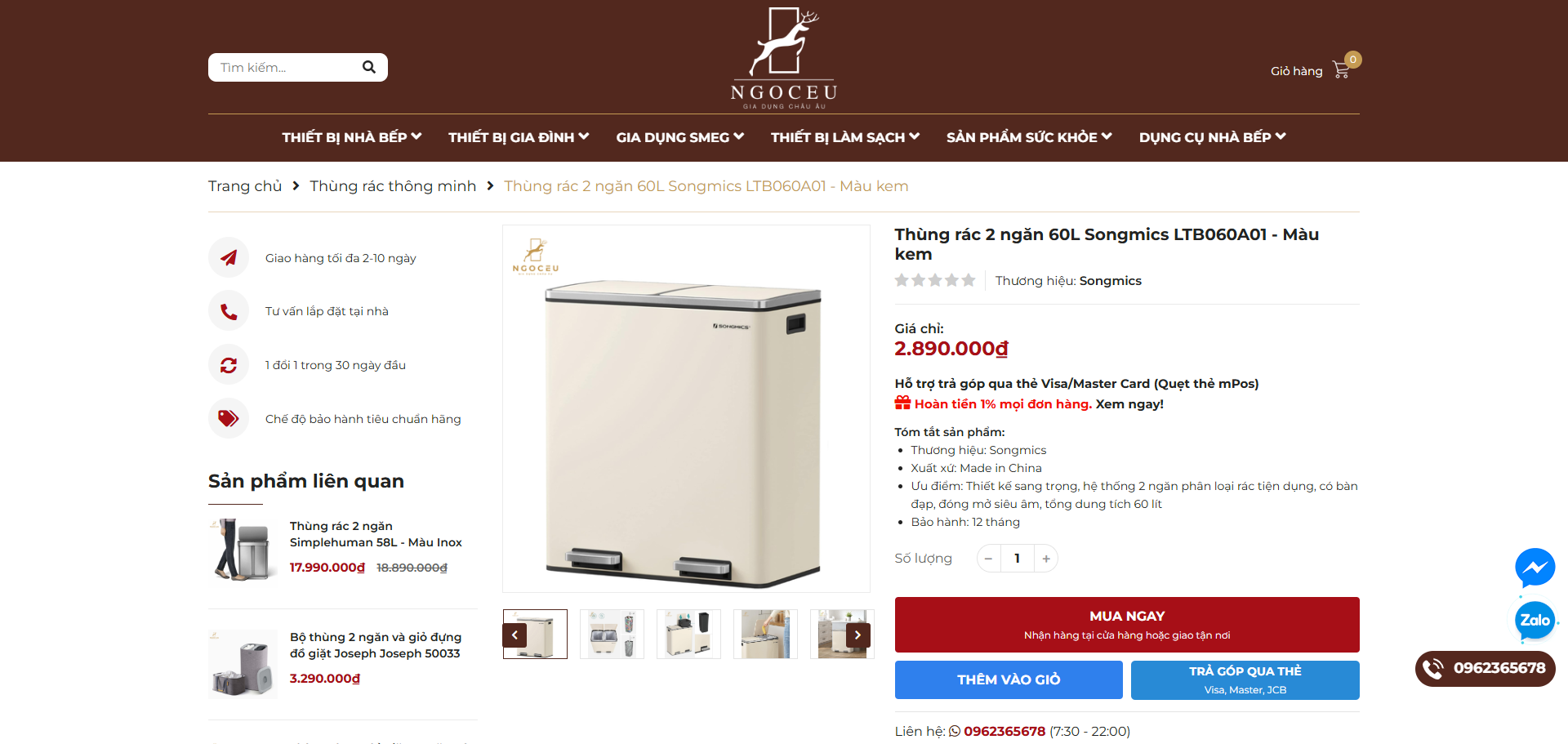Open DỤNG CỤ NHÀ BẾP menu
Image resolution: width=1568 pixels, height=744 pixels.
tap(1212, 137)
